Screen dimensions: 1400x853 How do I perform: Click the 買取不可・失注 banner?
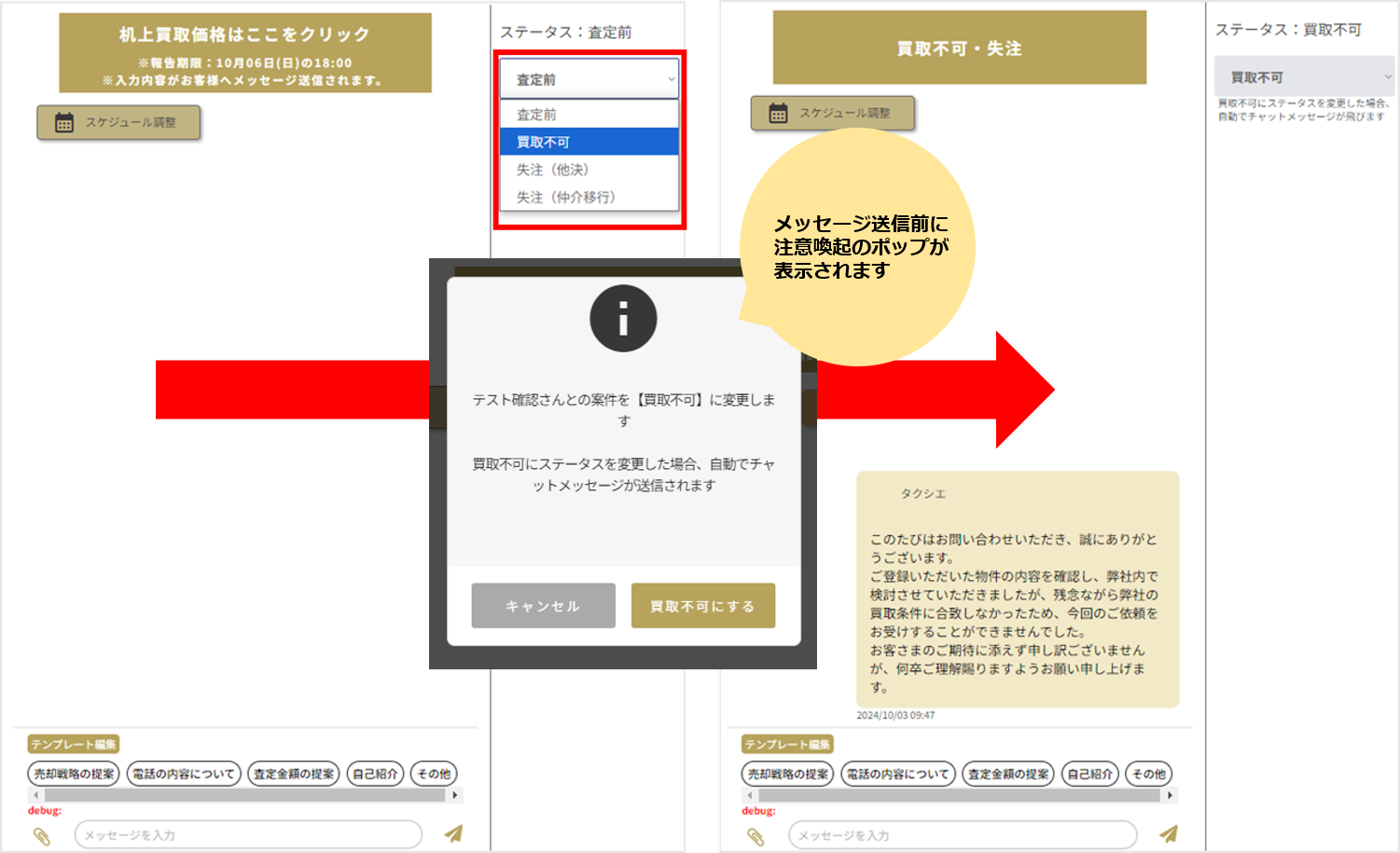(959, 48)
